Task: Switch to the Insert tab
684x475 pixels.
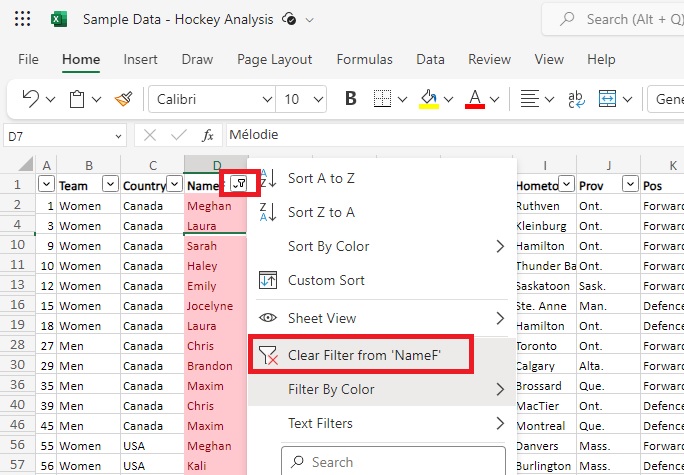Action: tap(140, 59)
